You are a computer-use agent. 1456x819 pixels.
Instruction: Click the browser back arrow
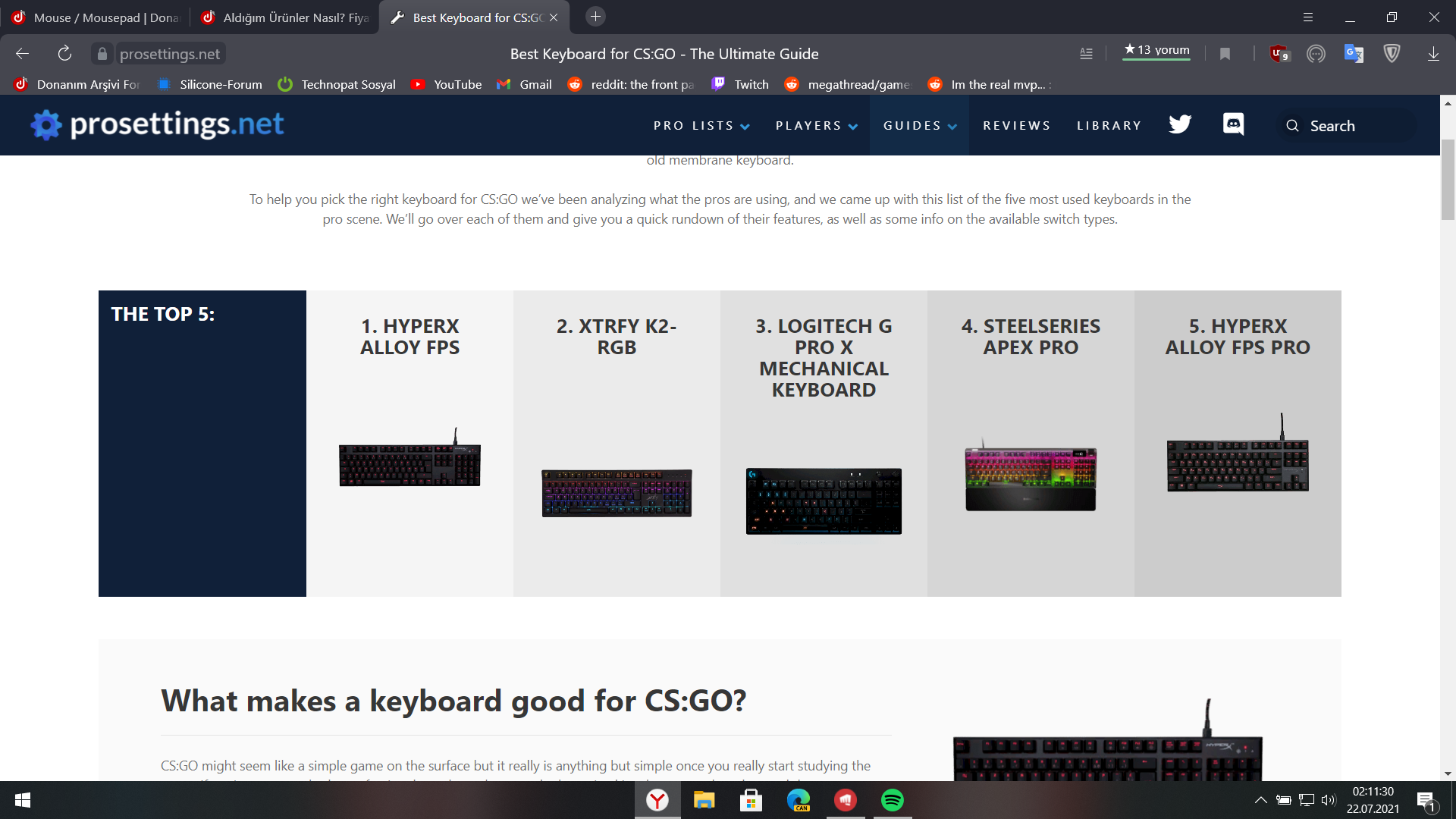tap(22, 53)
